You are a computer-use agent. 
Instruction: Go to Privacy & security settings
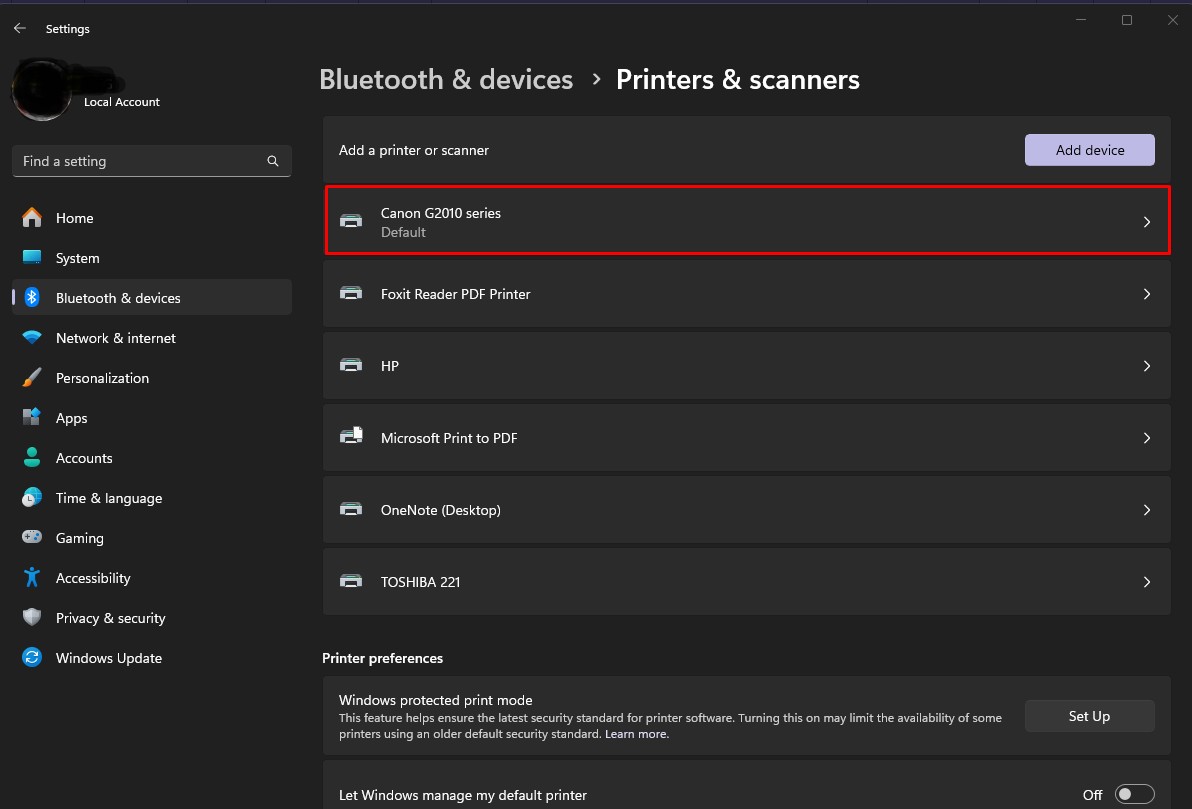pyautogui.click(x=152, y=618)
